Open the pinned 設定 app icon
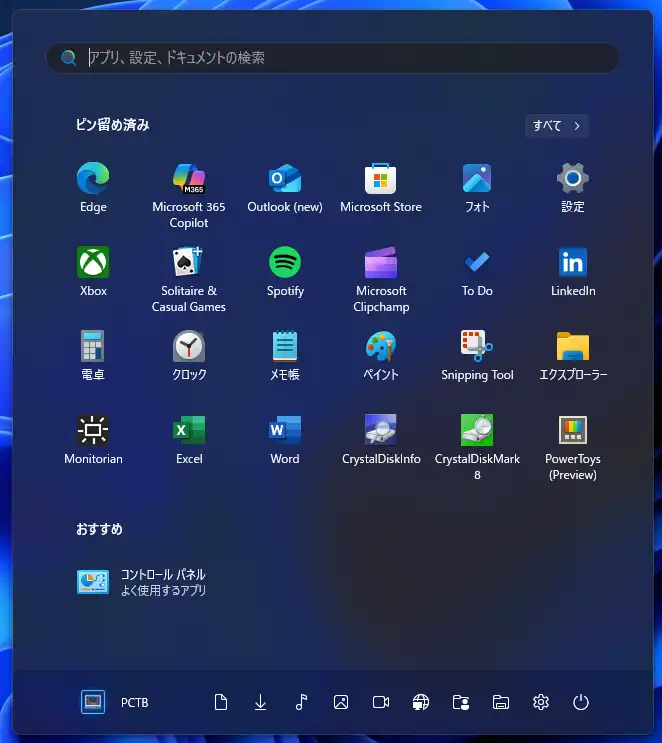This screenshot has width=662, height=743. 573,188
